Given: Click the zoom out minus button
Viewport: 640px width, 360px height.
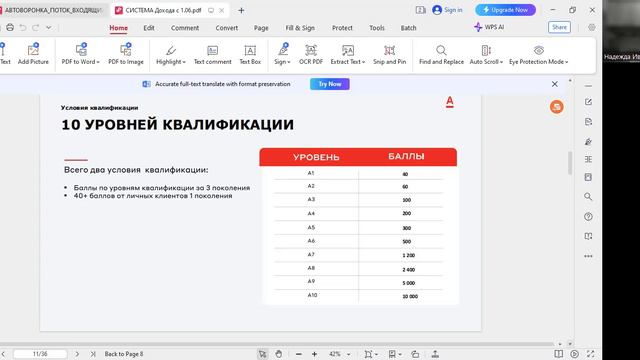Looking at the screenshot, I should [x=299, y=354].
